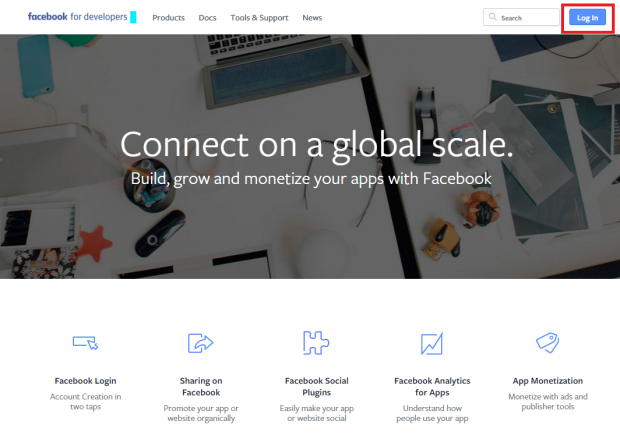Open the Analytics chart icon
620x446 pixels.
tap(432, 343)
